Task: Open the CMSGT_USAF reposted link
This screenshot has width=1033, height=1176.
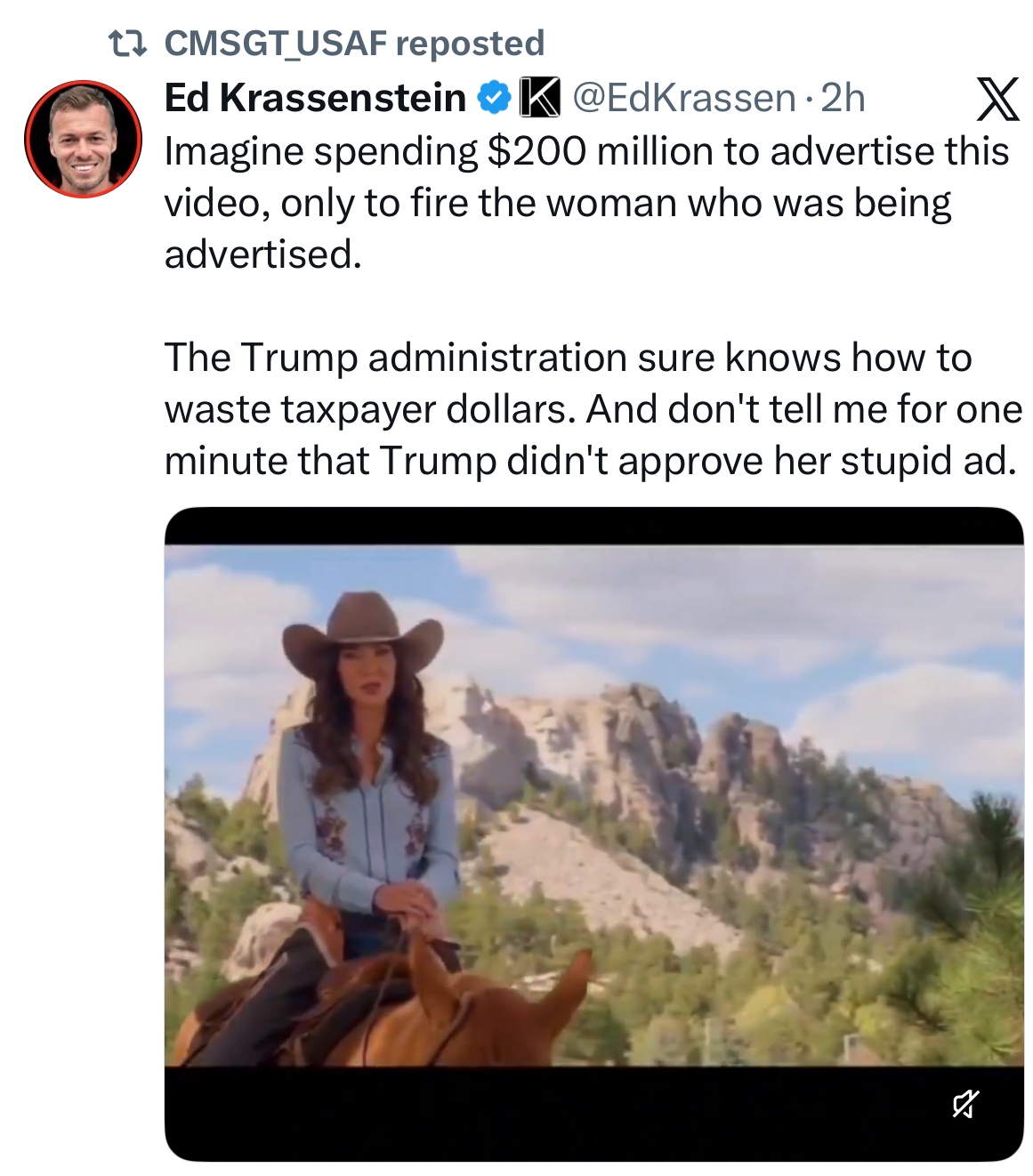Action: click(354, 43)
